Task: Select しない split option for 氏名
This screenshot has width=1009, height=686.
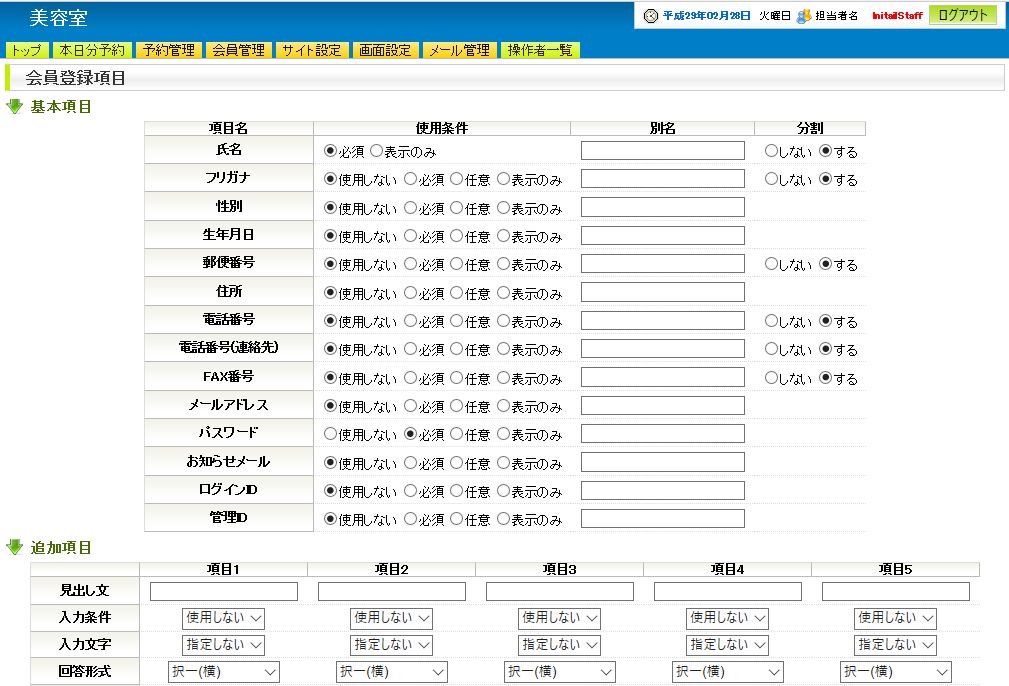Action: pos(771,151)
